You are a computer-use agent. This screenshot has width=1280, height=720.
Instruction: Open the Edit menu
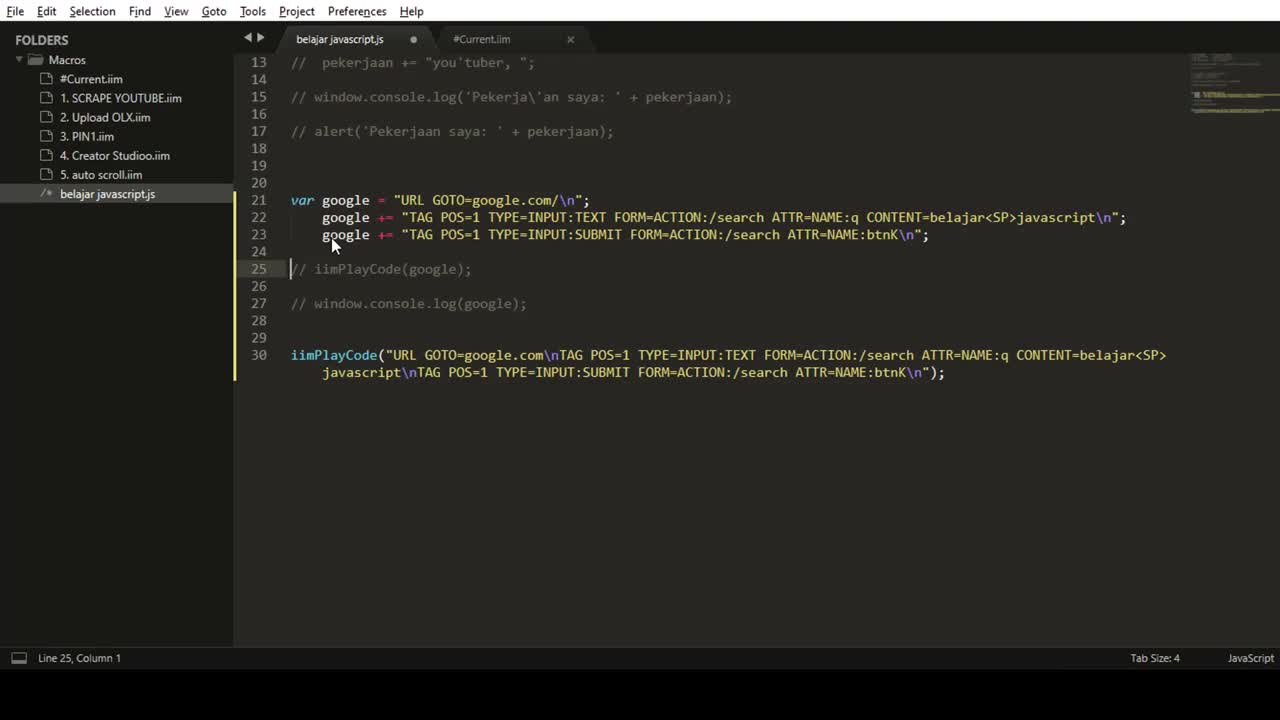pyautogui.click(x=47, y=11)
